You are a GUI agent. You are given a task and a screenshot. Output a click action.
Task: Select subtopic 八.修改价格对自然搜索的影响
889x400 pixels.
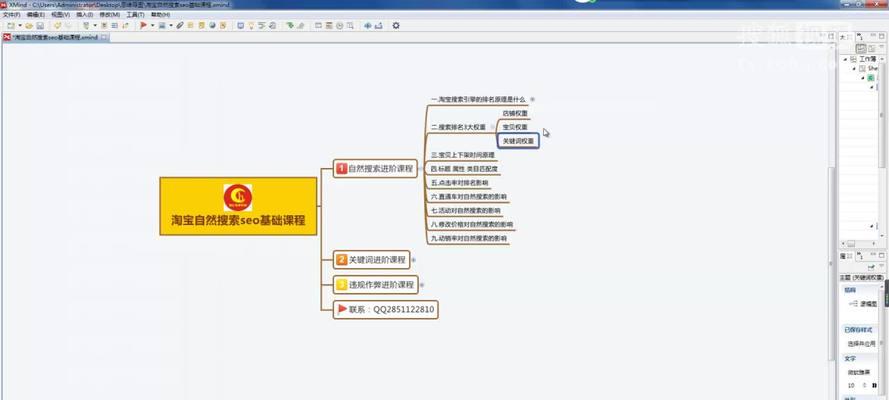pyautogui.click(x=472, y=224)
